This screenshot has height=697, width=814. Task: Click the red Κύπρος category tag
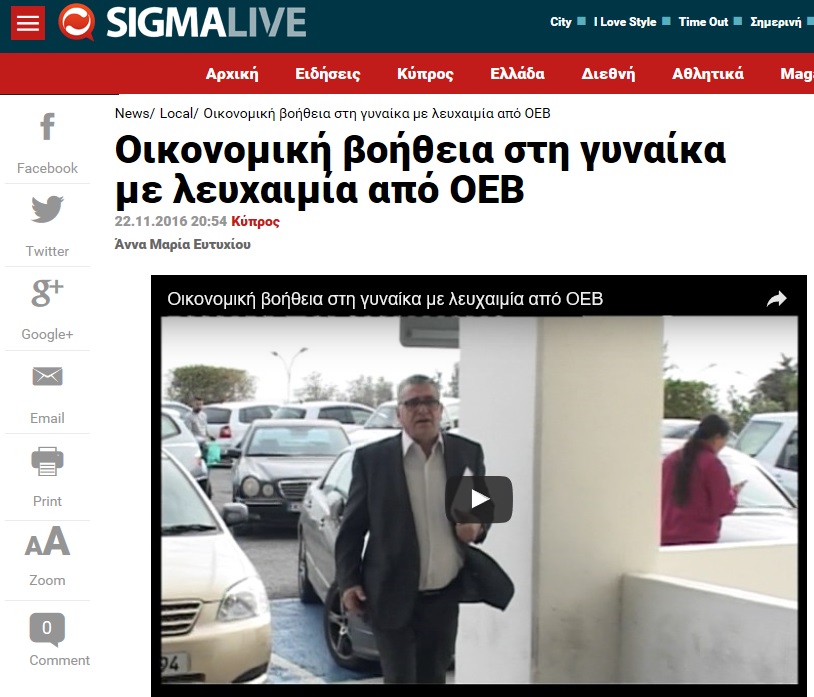(x=255, y=222)
